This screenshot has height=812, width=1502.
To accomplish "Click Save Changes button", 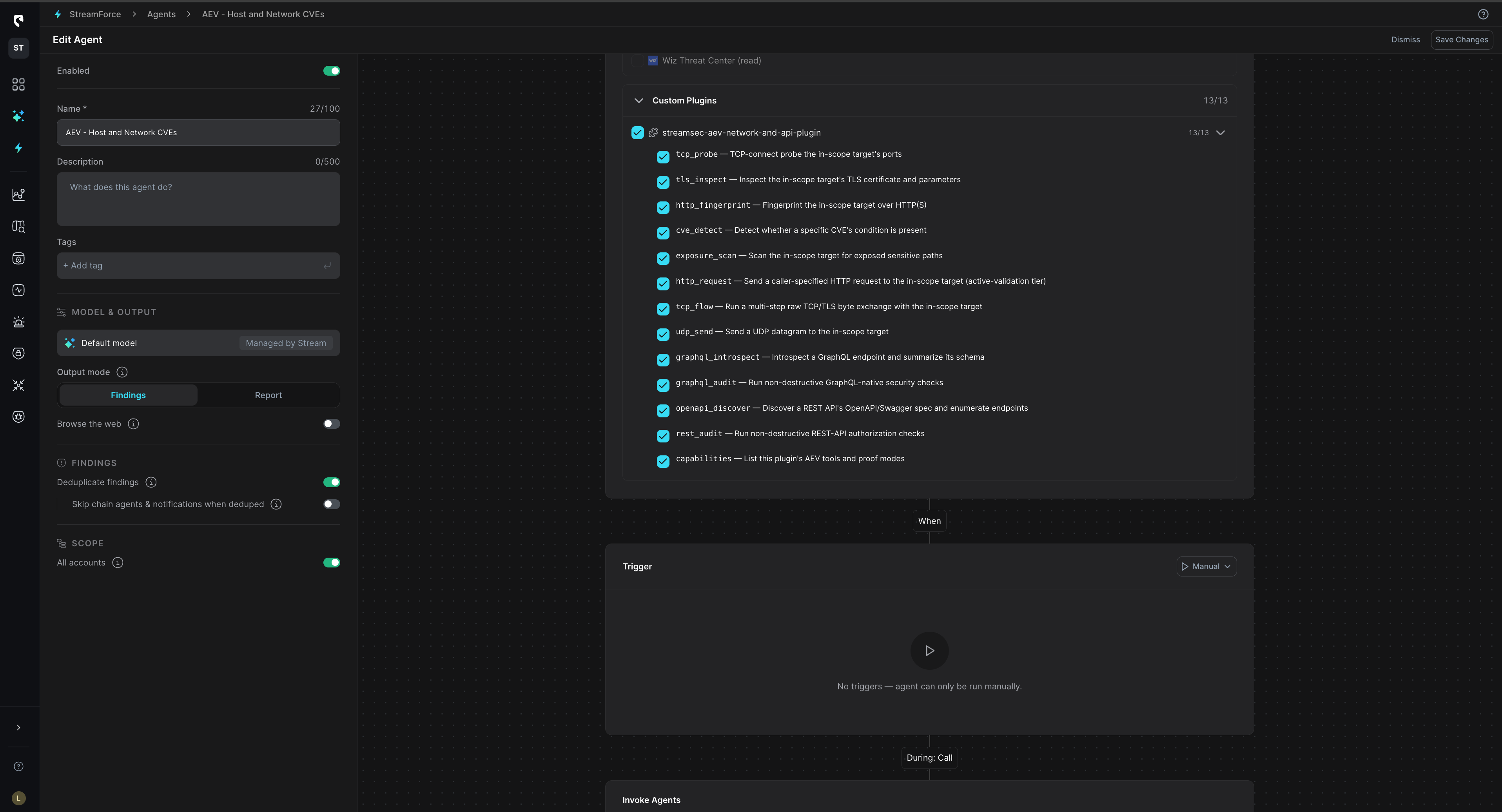I will pyautogui.click(x=1461, y=40).
